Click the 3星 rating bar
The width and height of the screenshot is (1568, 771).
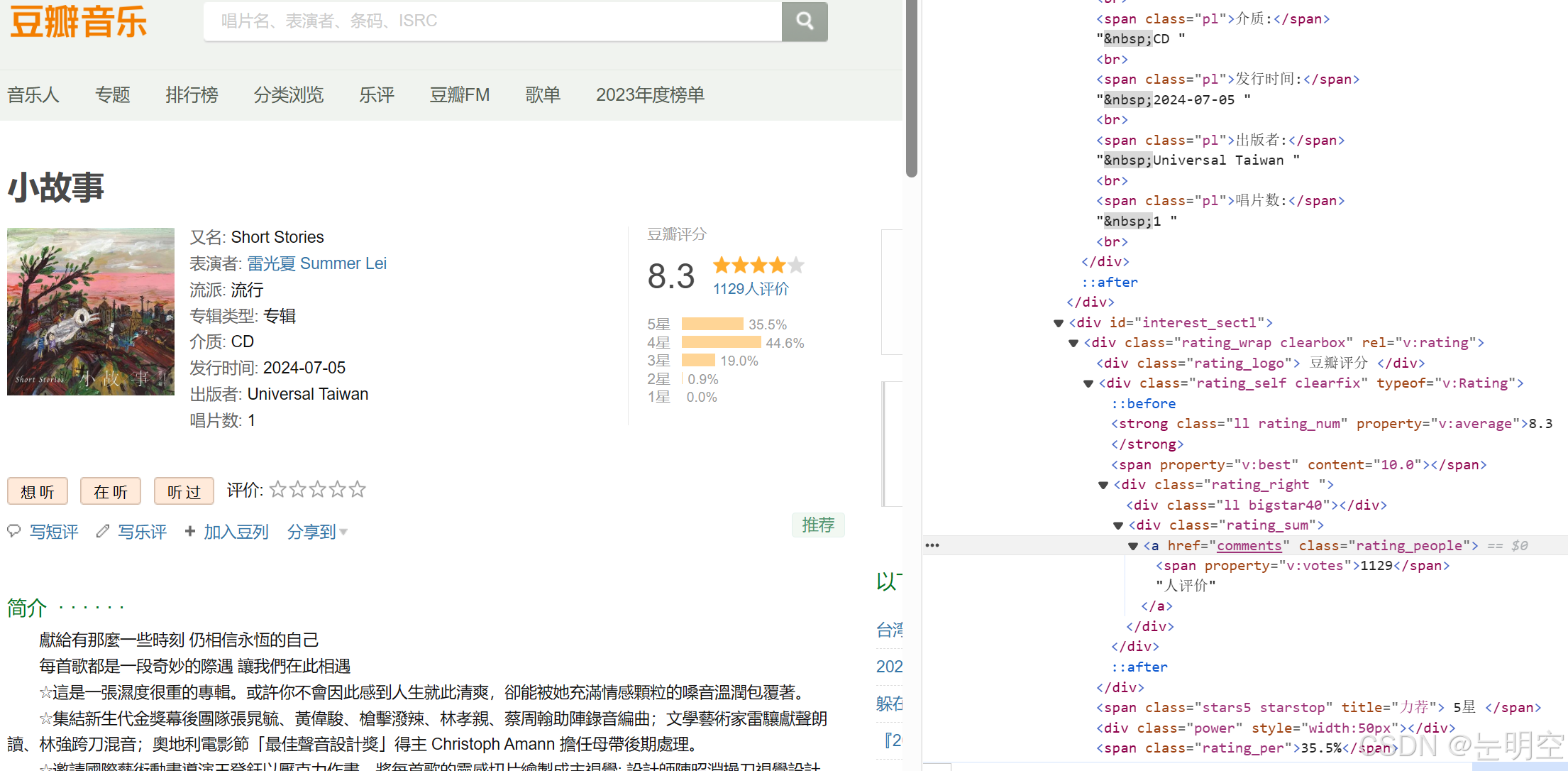698,361
